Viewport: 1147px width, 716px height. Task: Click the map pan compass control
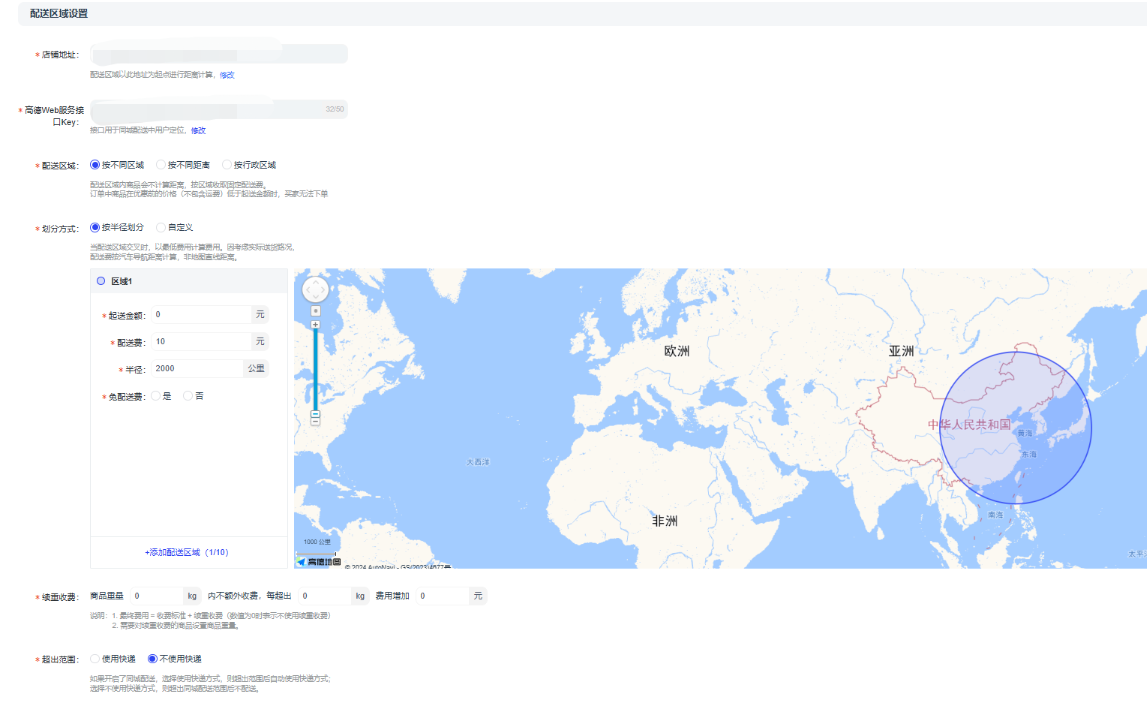tap(315, 290)
